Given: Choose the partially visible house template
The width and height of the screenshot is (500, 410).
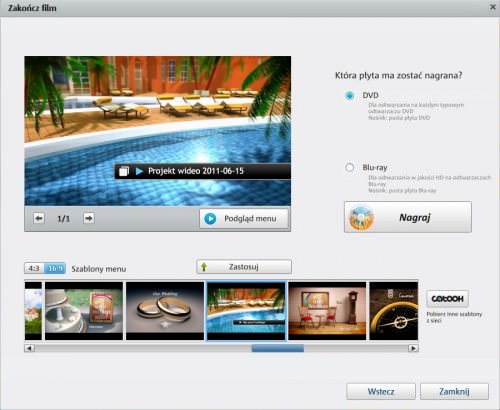Looking at the screenshot, I should (33, 311).
